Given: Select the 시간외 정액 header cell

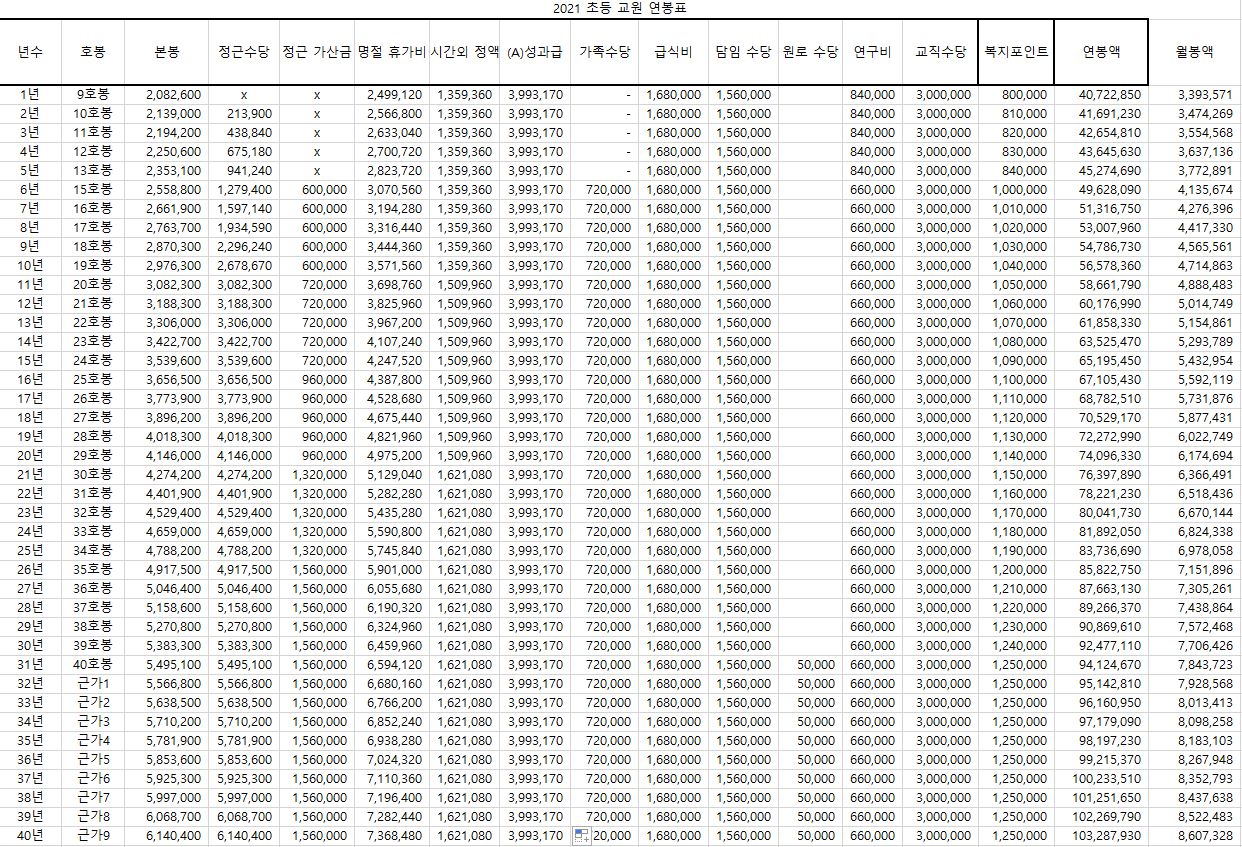Looking at the screenshot, I should pos(464,51).
